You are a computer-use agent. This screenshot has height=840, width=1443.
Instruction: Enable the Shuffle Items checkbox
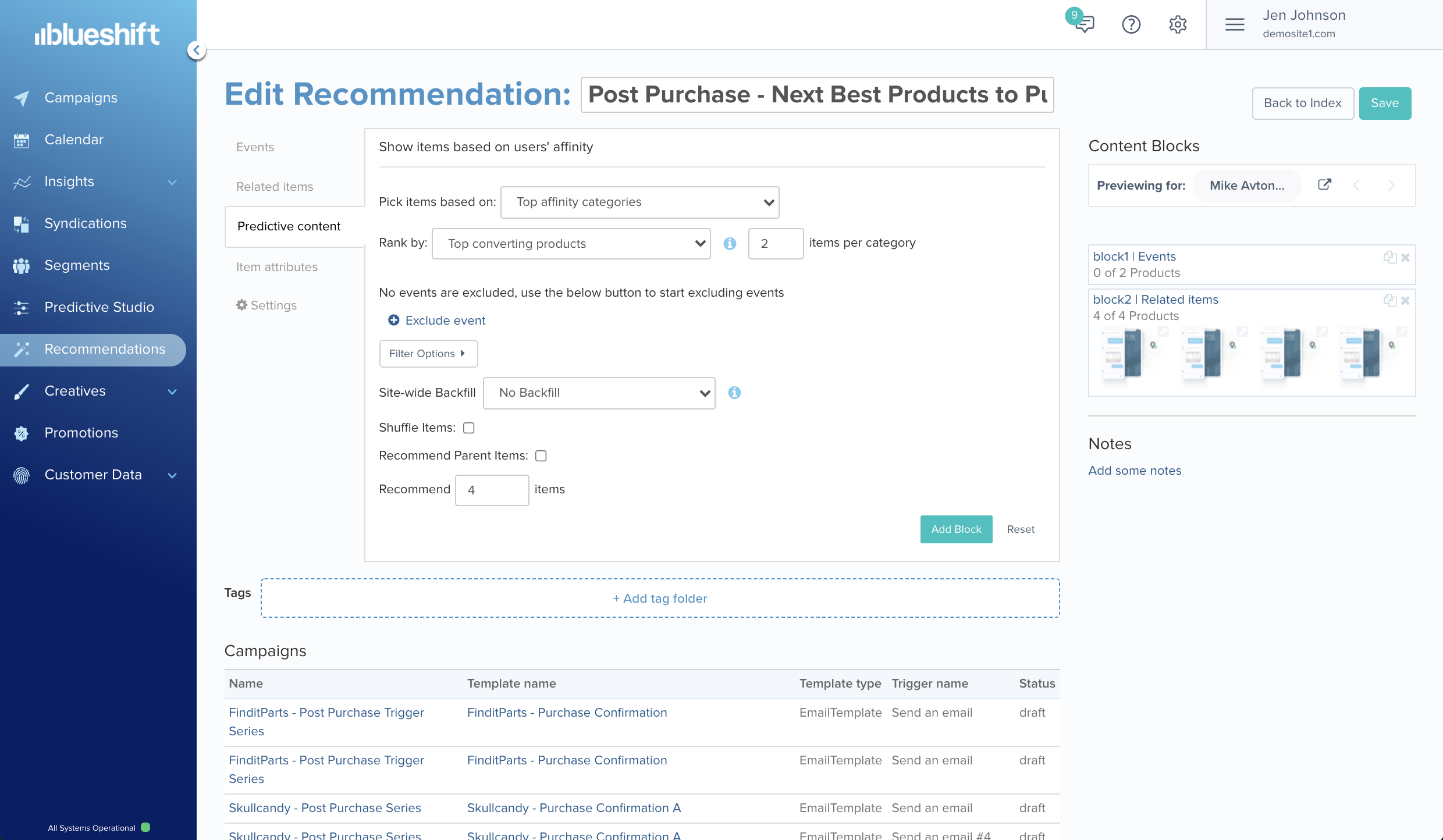[469, 428]
